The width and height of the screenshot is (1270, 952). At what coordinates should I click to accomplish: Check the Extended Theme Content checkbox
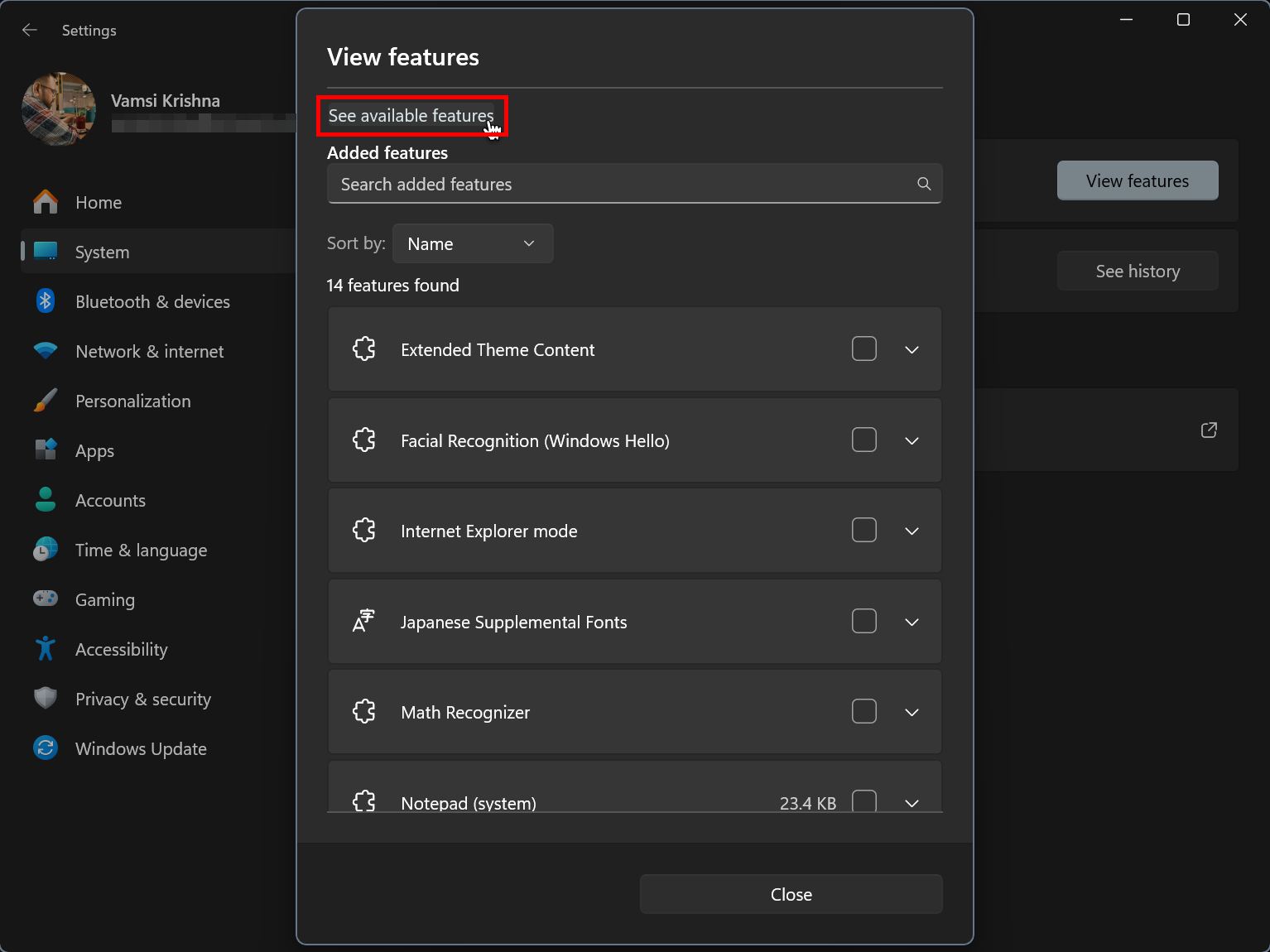pyautogui.click(x=864, y=349)
